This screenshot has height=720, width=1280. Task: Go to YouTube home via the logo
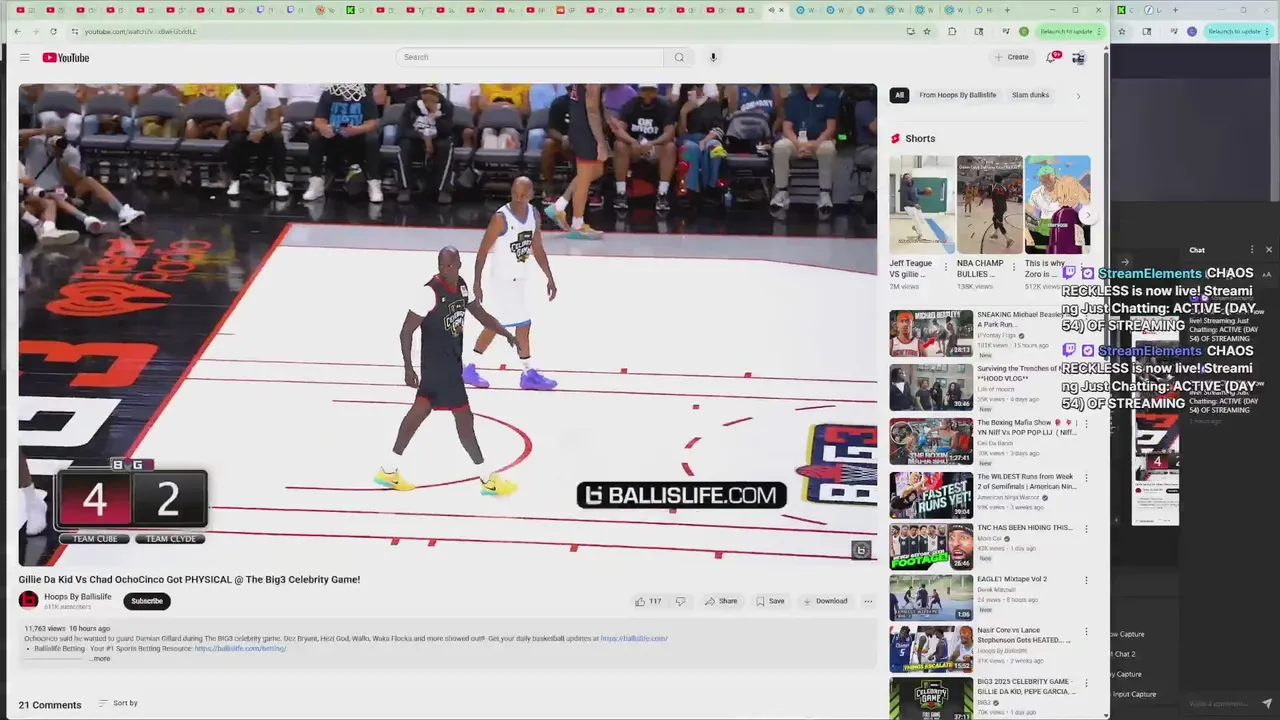(x=66, y=58)
